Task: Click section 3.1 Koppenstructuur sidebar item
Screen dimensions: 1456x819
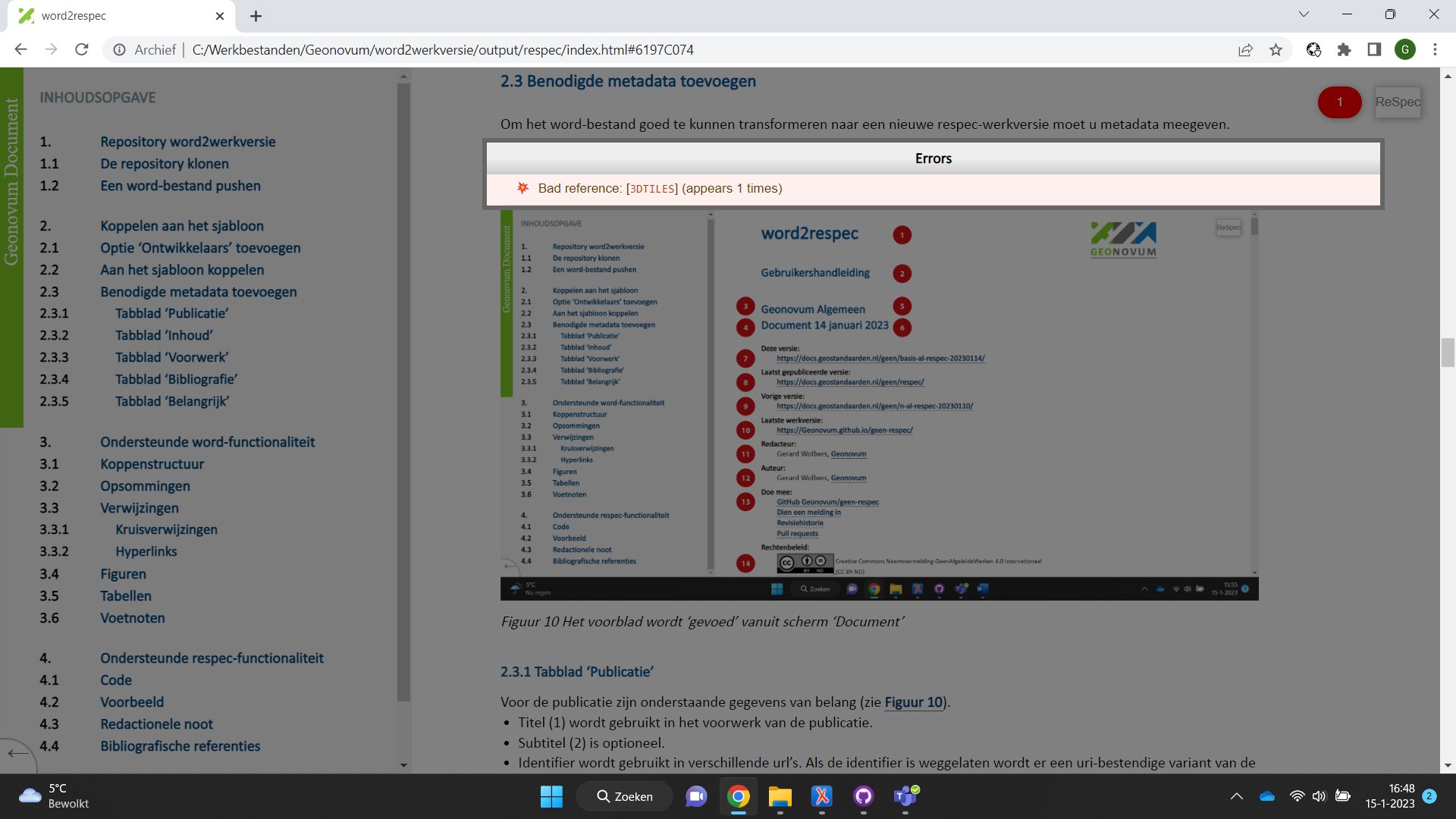Action: [x=151, y=463]
